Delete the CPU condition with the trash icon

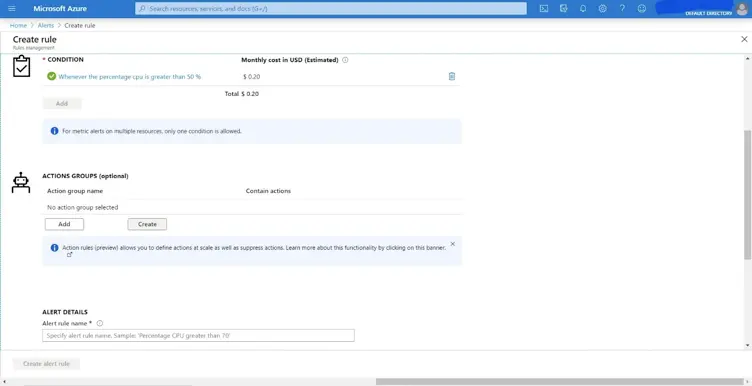coord(451,76)
